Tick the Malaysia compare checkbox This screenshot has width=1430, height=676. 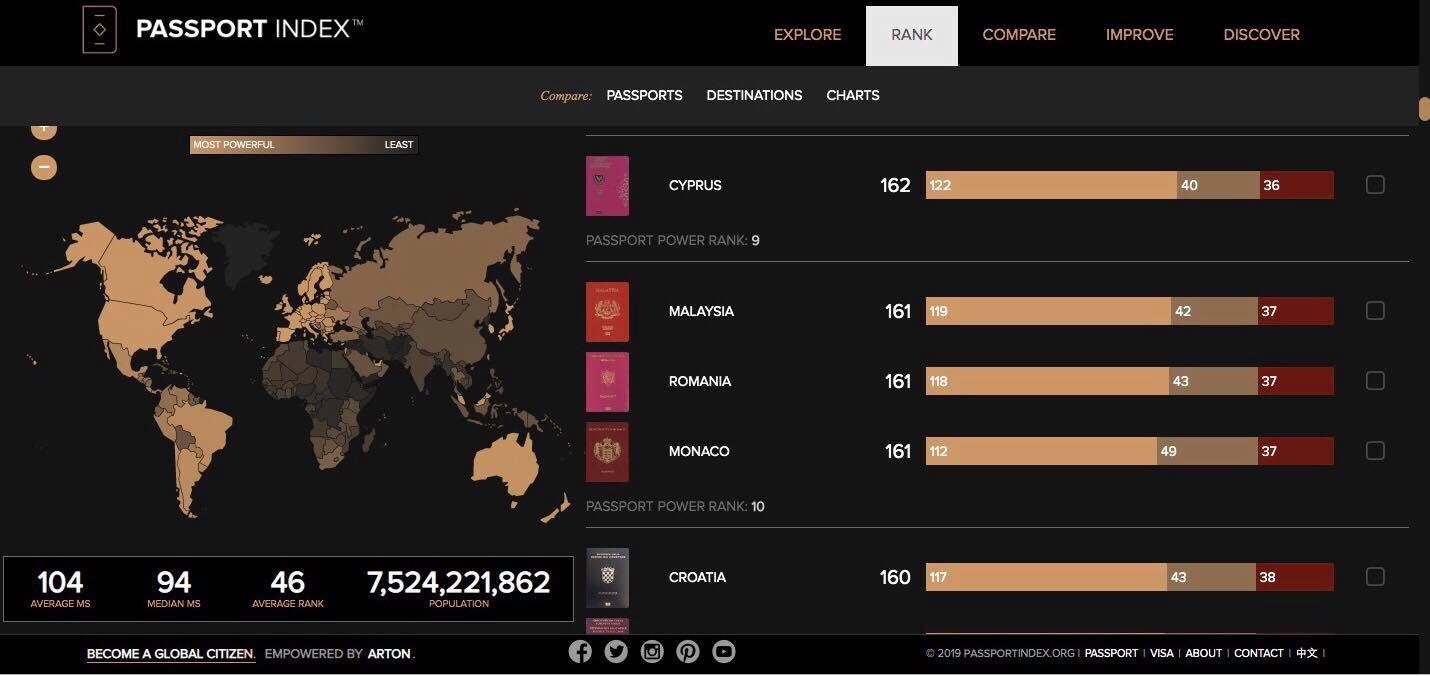pyautogui.click(x=1375, y=311)
